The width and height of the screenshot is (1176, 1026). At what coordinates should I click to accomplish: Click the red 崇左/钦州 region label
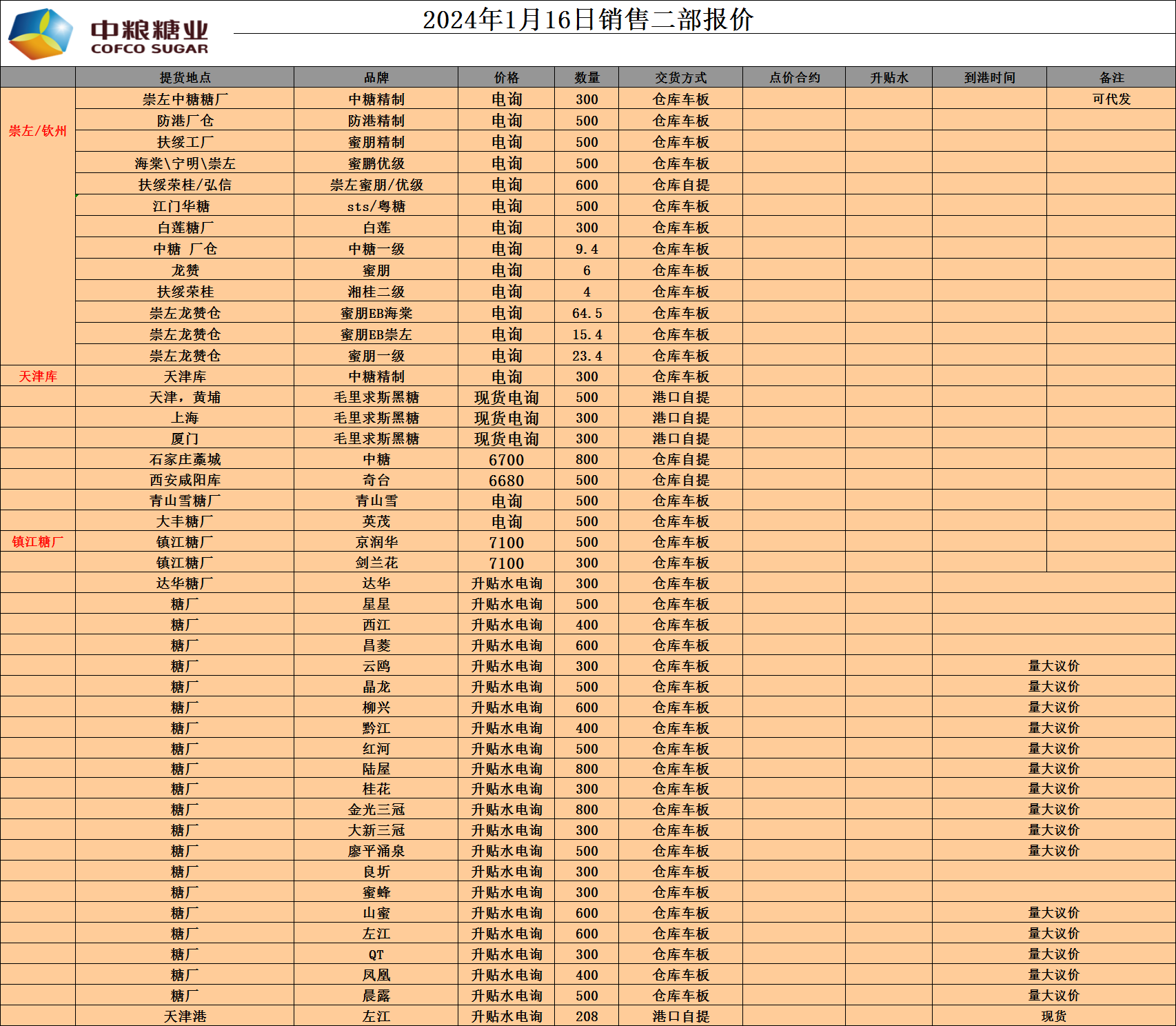point(38,131)
